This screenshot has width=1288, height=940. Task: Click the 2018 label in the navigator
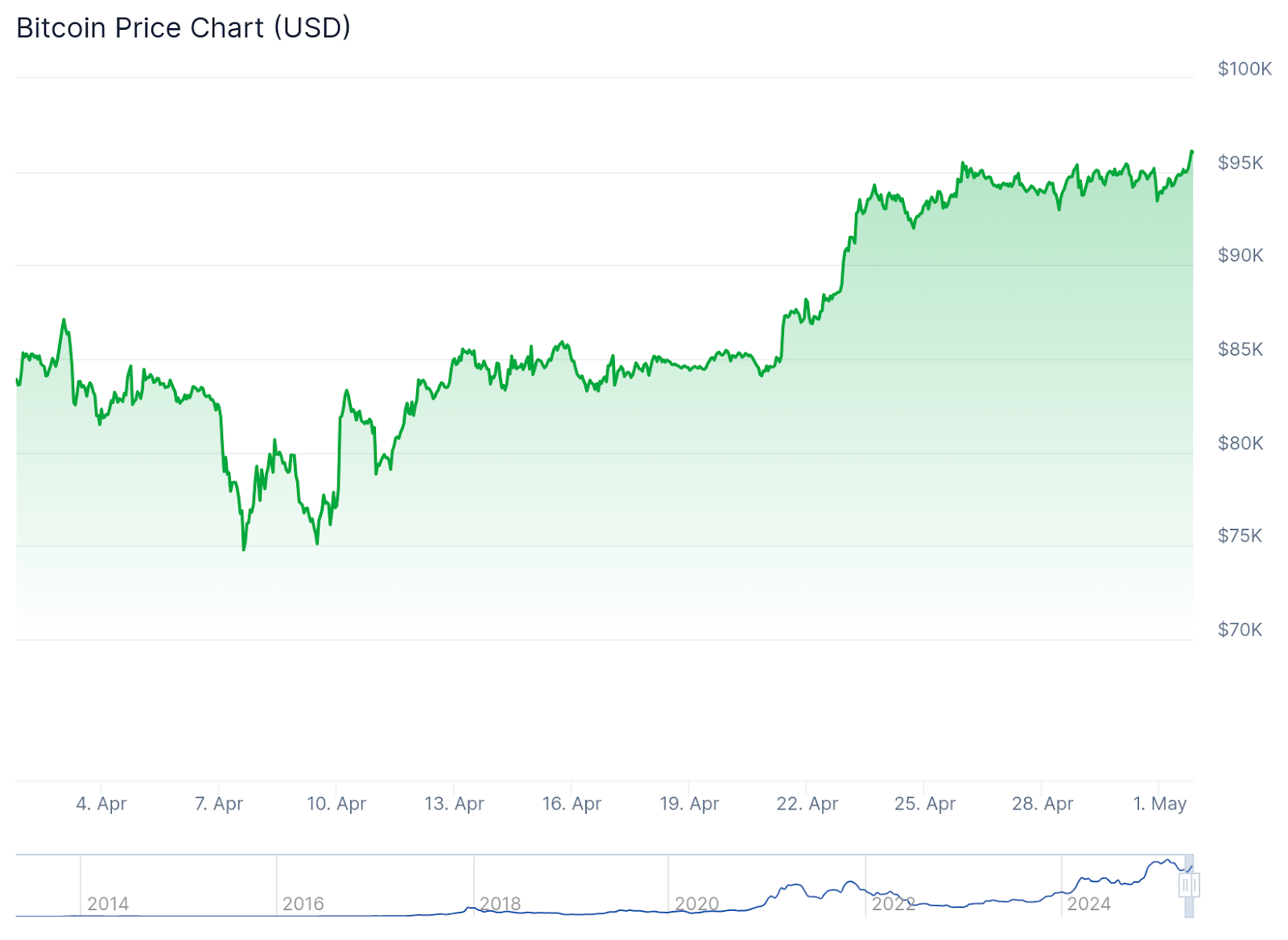tap(501, 904)
